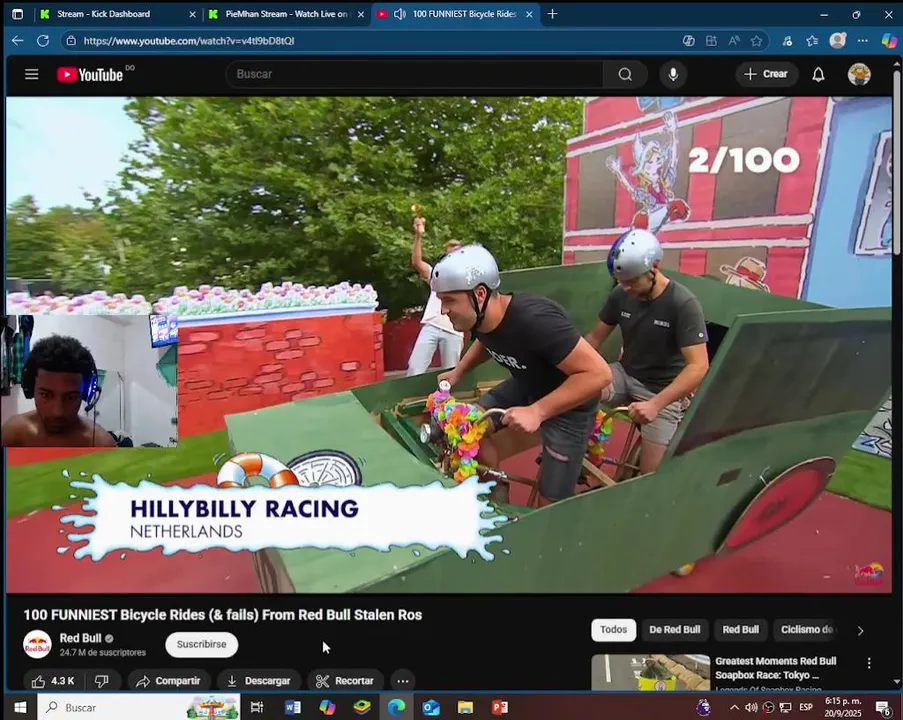This screenshot has width=903, height=720.
Task: Go to the YouTube home logo
Action: tap(90, 74)
